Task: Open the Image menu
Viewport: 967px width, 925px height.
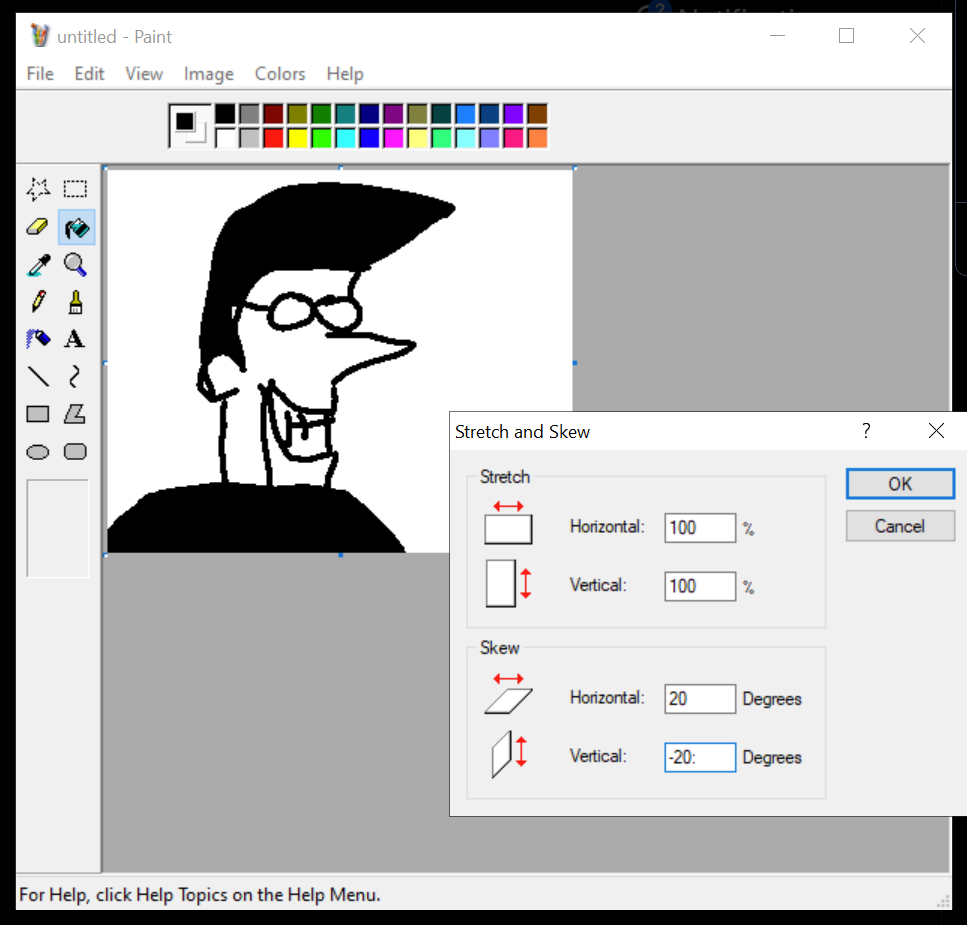Action: point(208,74)
